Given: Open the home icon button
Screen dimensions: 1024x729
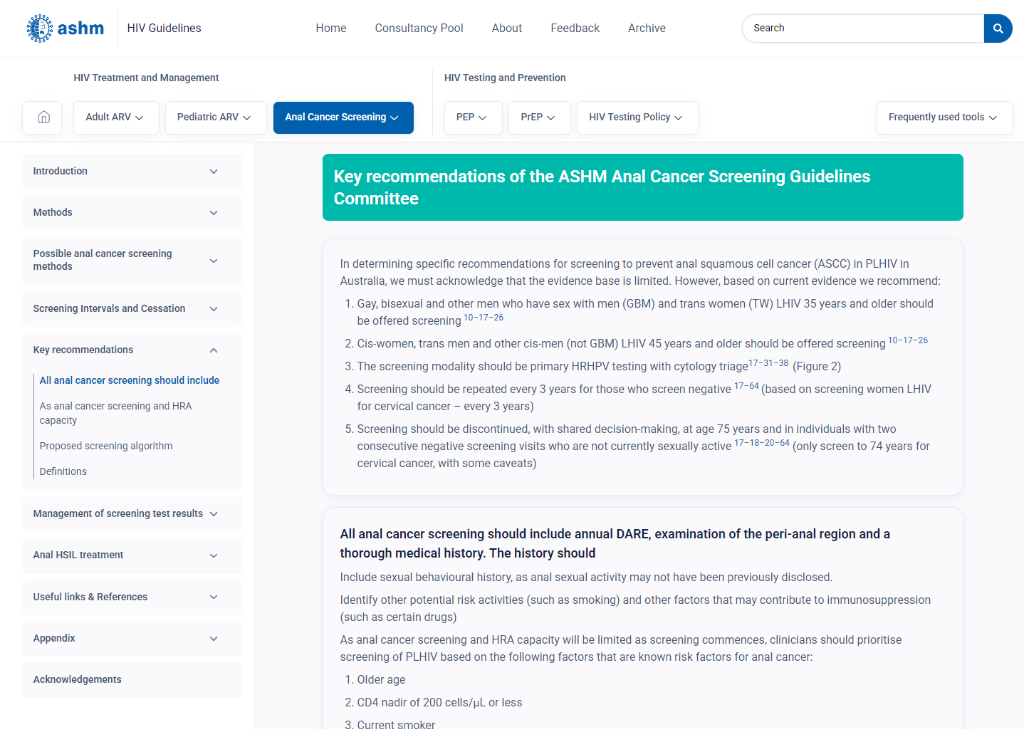Looking at the screenshot, I should 43,118.
